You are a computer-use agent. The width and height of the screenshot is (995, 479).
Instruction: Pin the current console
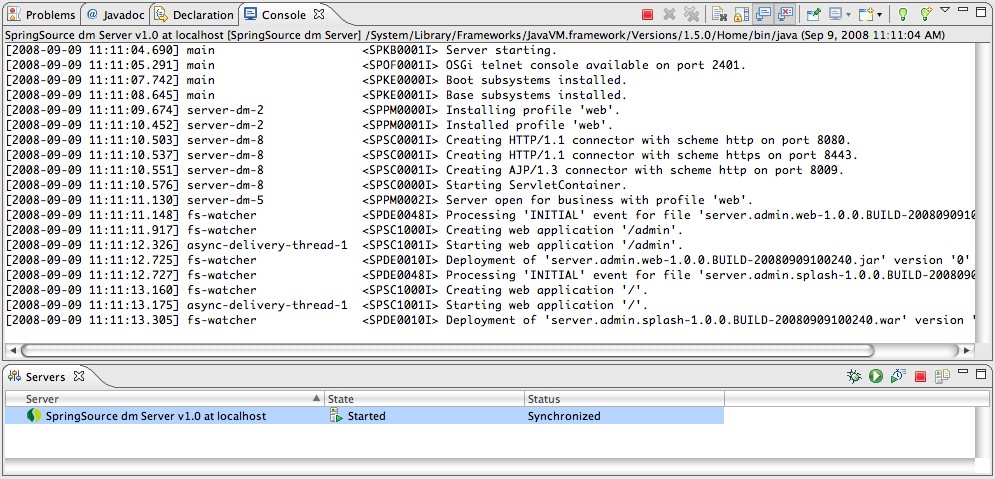[814, 14]
